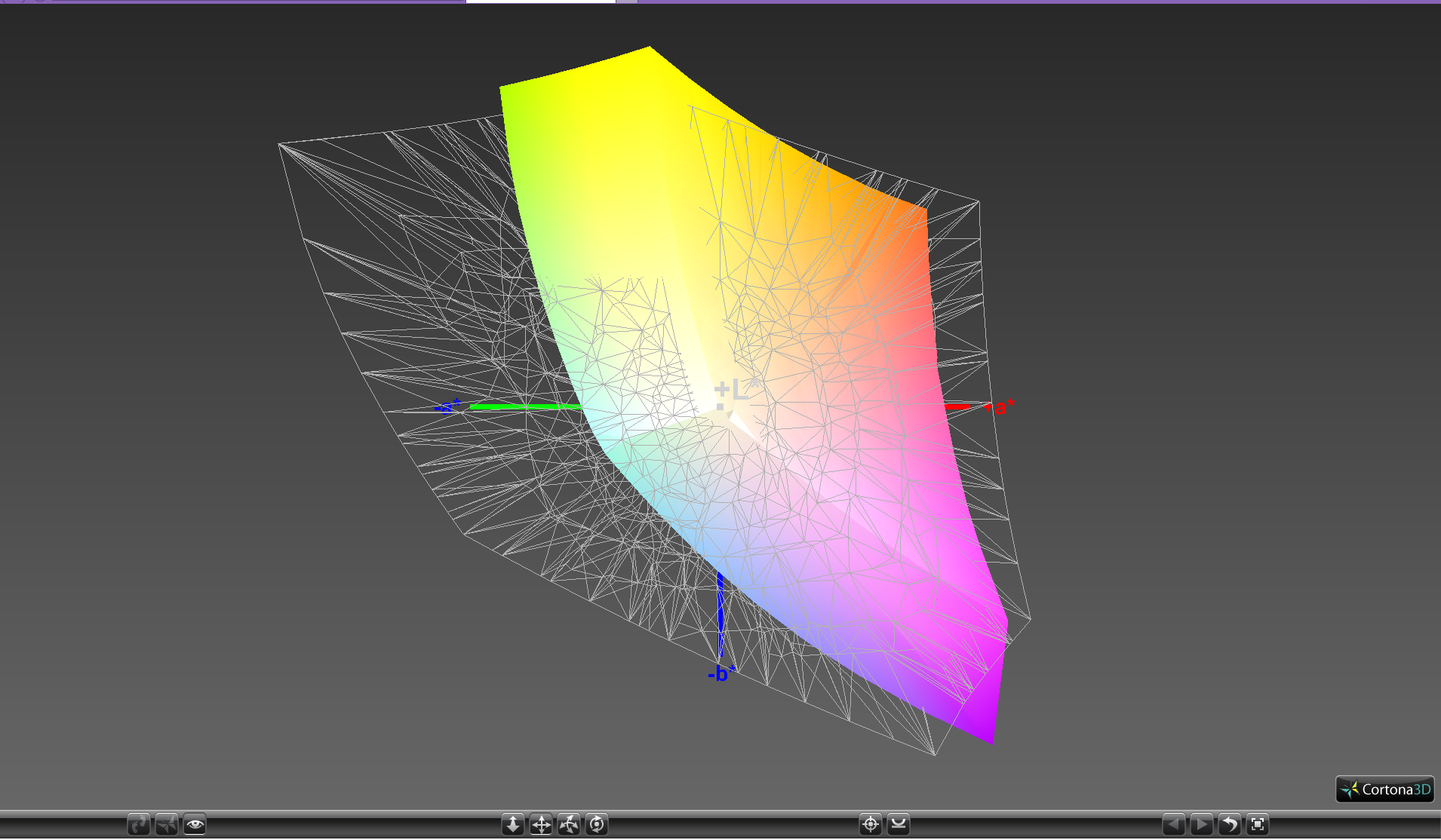
Task: Select the Fly navigation mode icon
Action: 167,824
